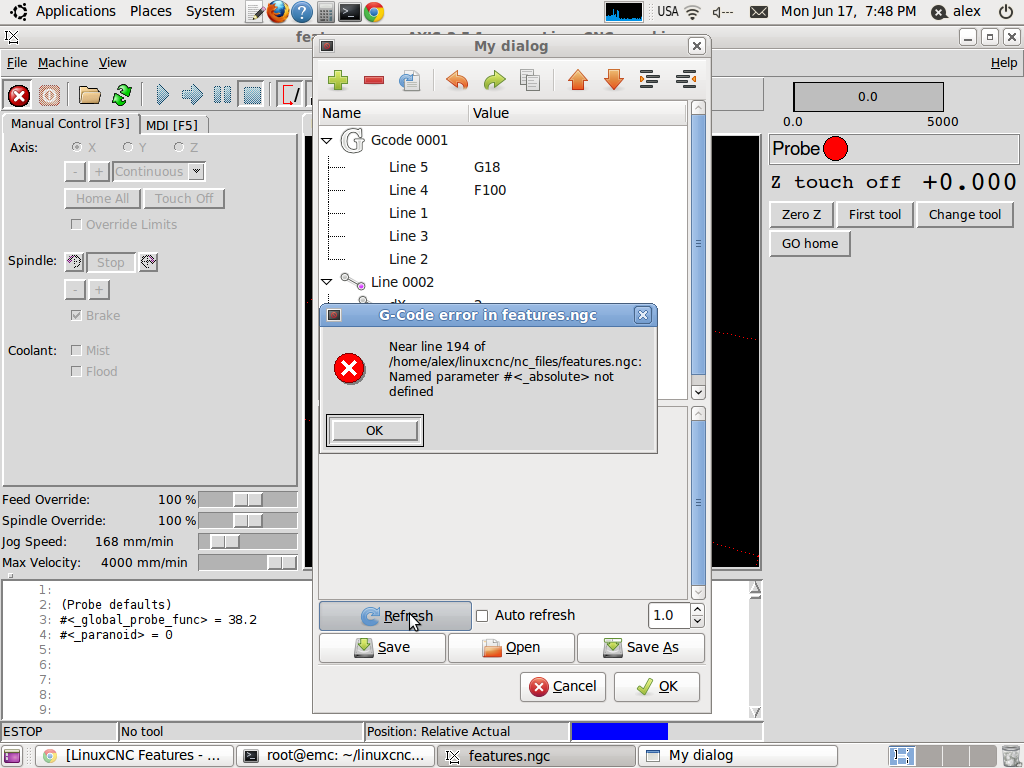Click the green Redo arrow icon
The width and height of the screenshot is (1024, 768).
point(494,80)
